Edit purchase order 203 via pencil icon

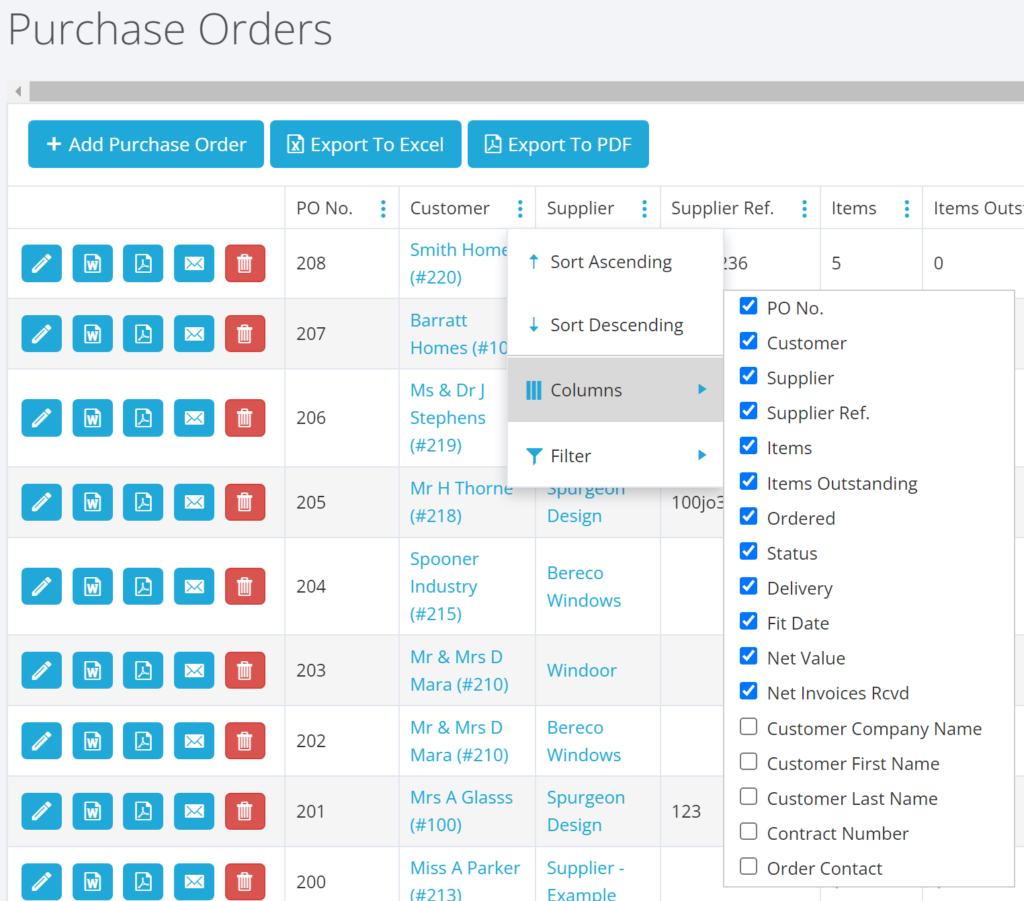pos(41,670)
